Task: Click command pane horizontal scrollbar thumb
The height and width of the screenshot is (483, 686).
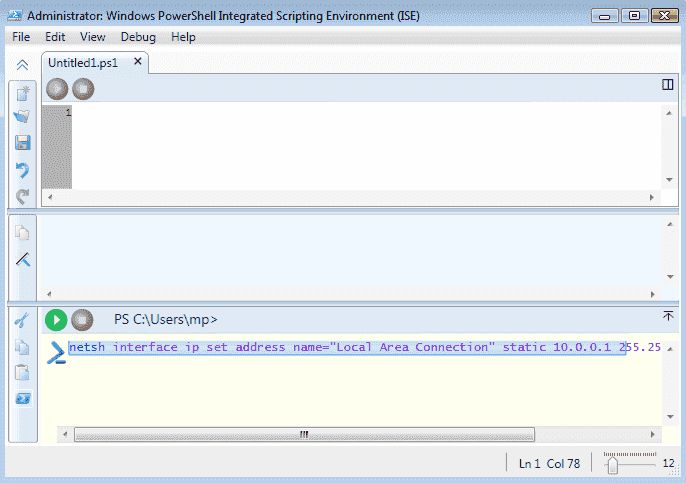Action: pyautogui.click(x=304, y=434)
